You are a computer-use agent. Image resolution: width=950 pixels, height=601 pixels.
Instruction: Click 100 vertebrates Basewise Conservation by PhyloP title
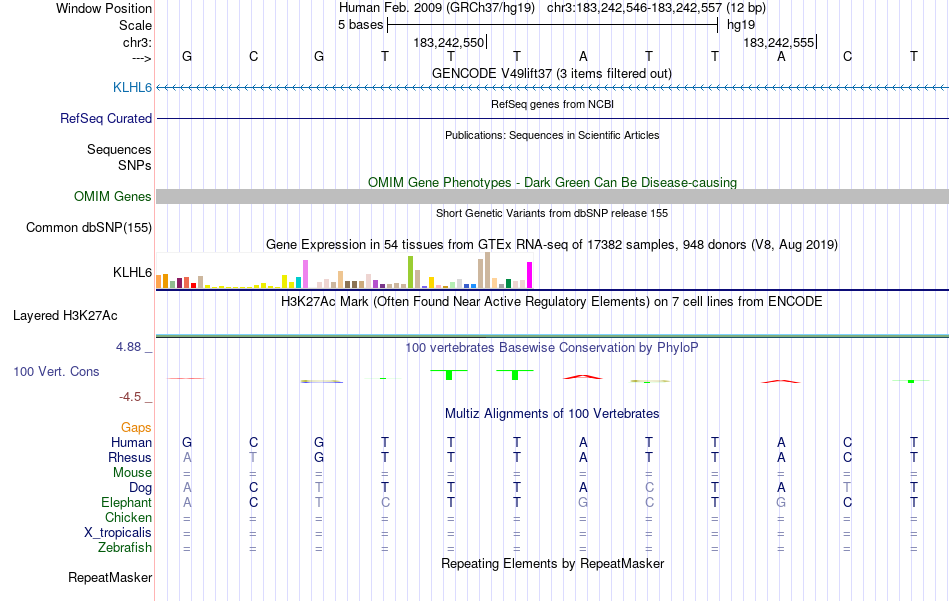[x=551, y=348]
